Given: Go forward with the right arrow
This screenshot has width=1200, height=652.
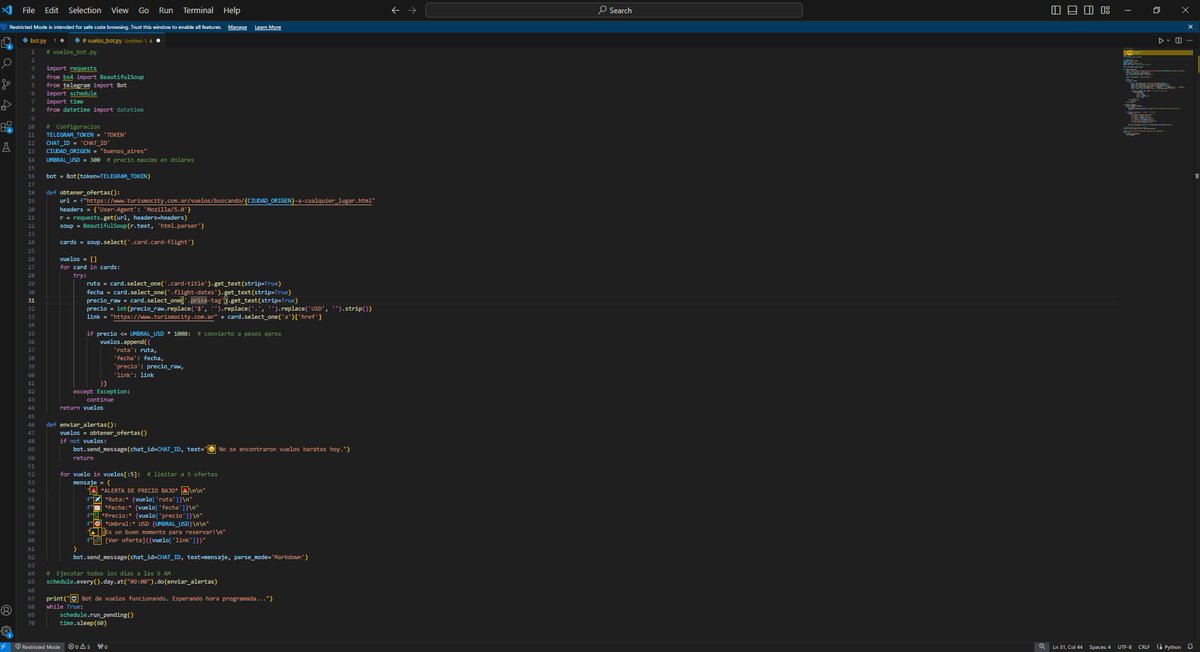Looking at the screenshot, I should (412, 10).
